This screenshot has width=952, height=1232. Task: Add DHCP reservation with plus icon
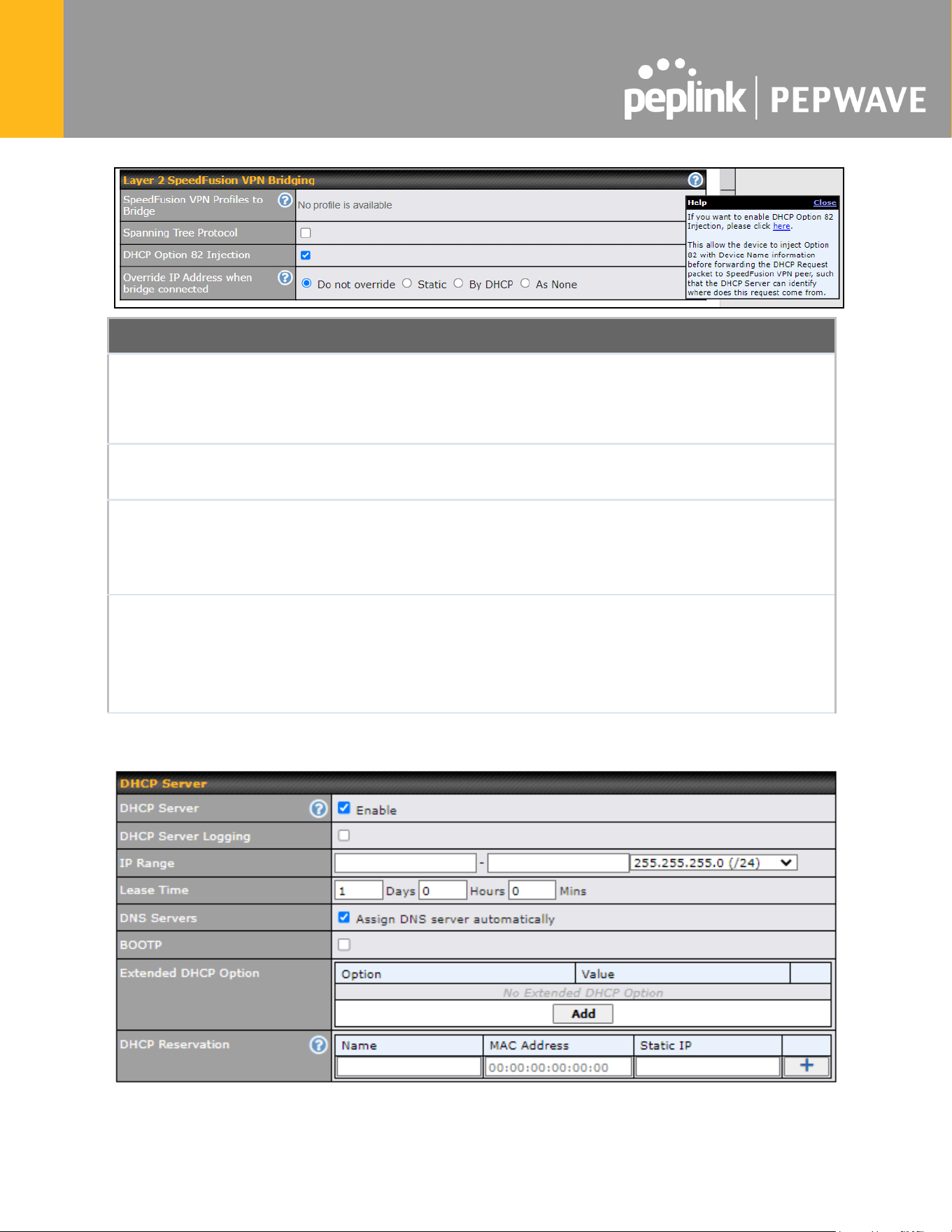807,1065
